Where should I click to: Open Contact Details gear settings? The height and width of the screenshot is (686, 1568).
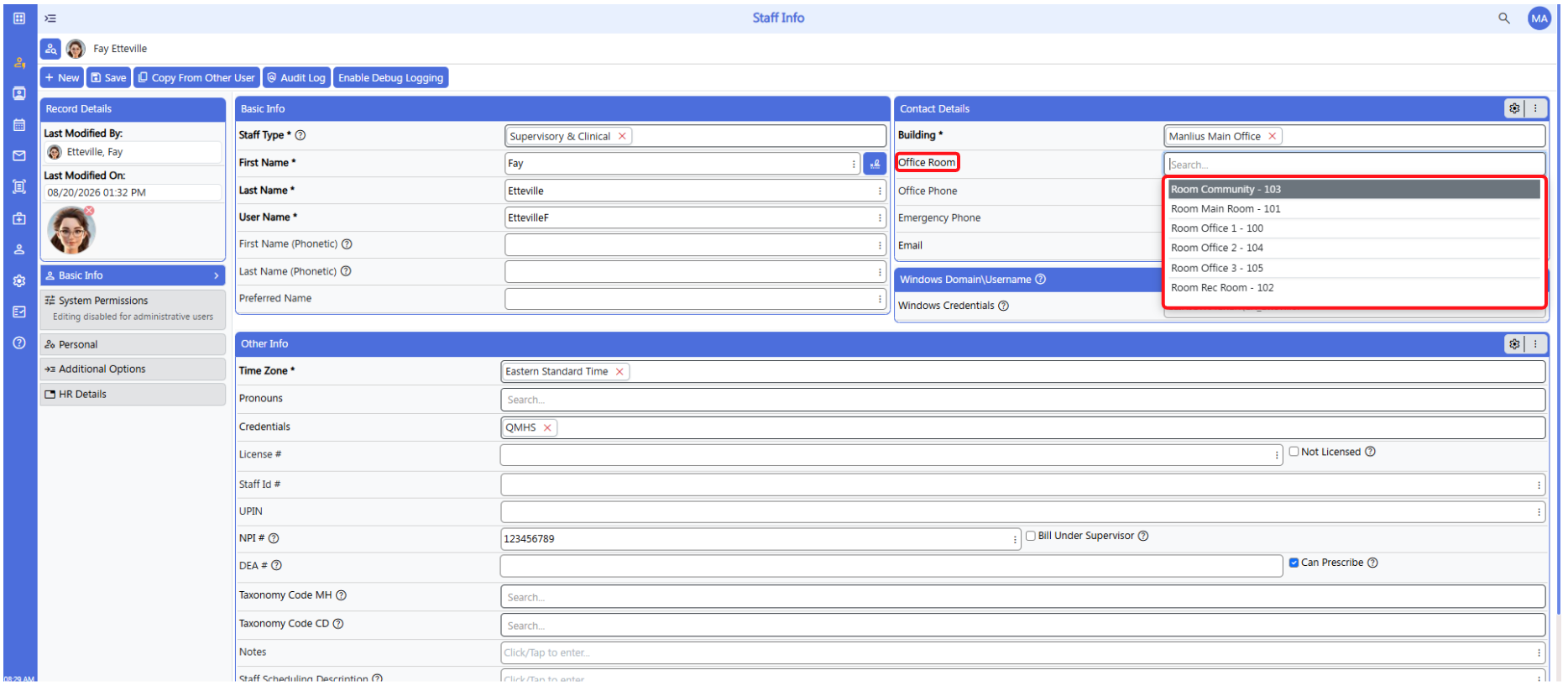(1514, 108)
